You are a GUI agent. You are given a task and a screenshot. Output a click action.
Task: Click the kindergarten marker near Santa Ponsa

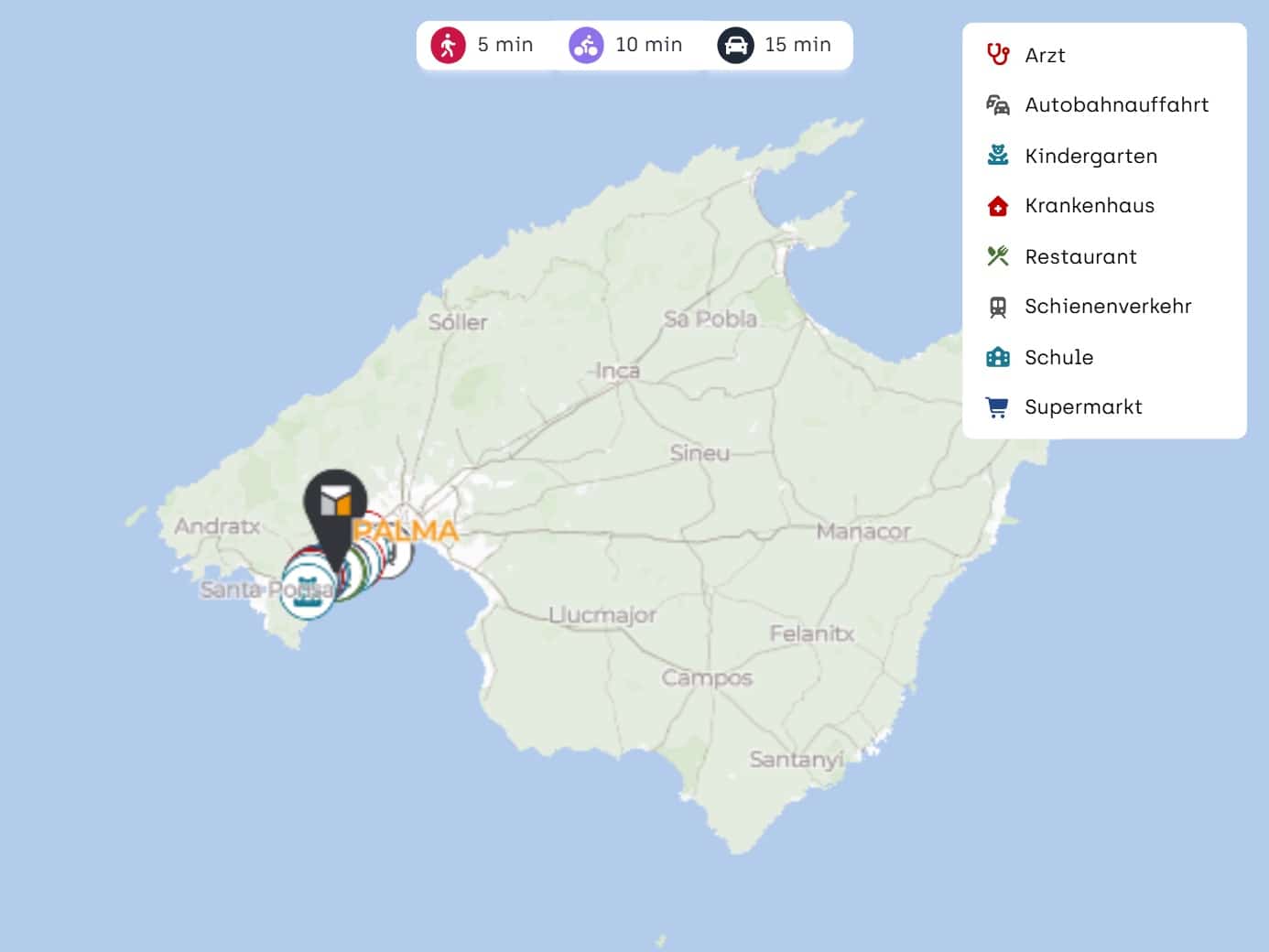[x=305, y=591]
